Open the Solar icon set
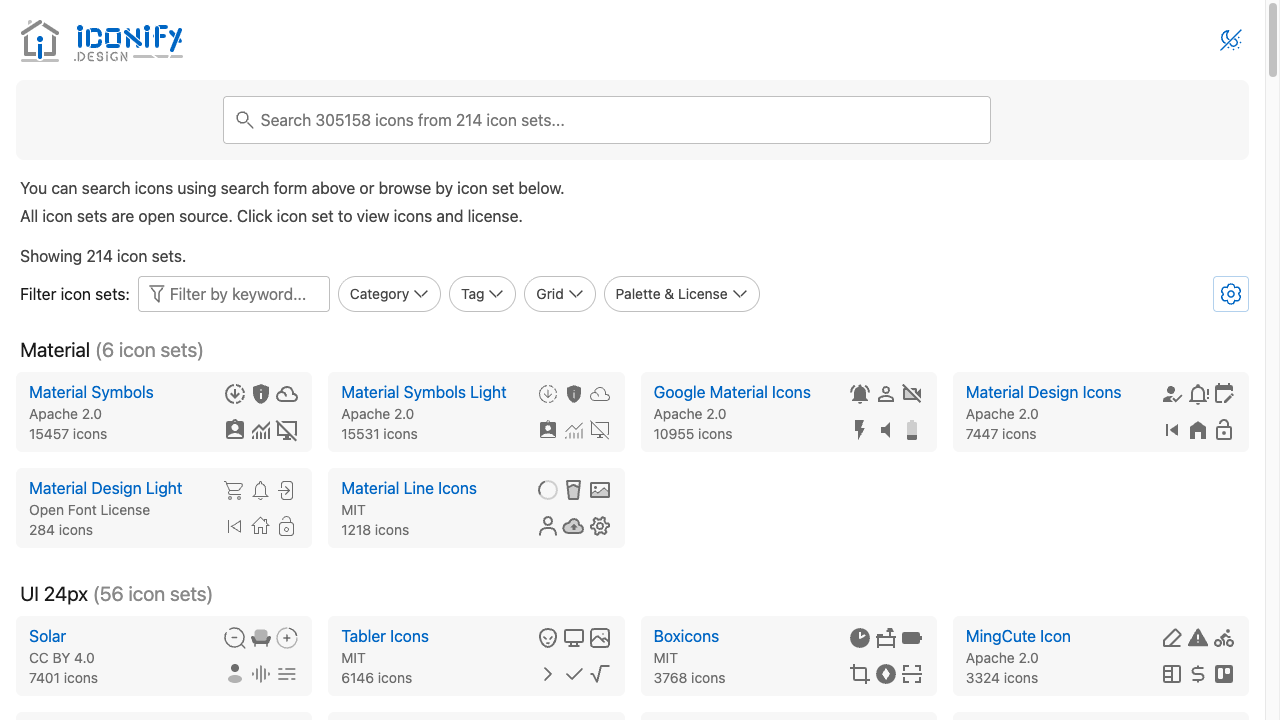 click(47, 636)
